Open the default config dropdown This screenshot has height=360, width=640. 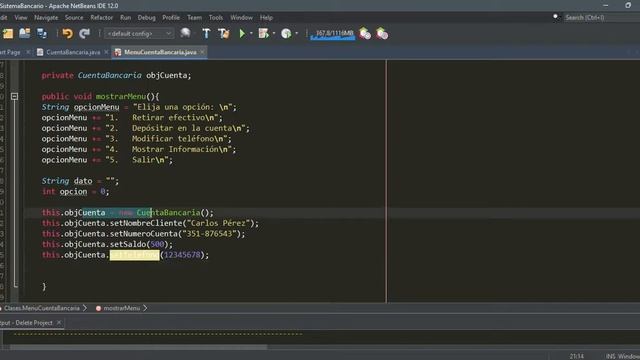[x=139, y=33]
